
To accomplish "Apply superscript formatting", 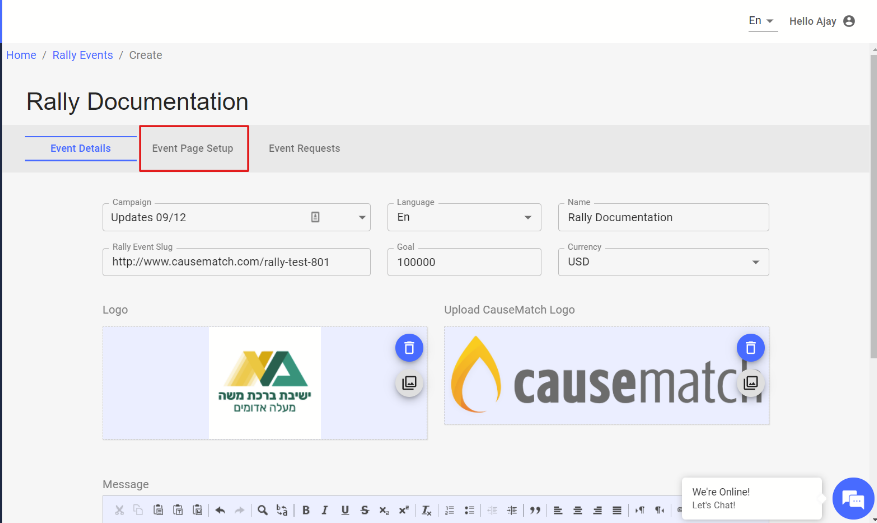I will [x=404, y=510].
